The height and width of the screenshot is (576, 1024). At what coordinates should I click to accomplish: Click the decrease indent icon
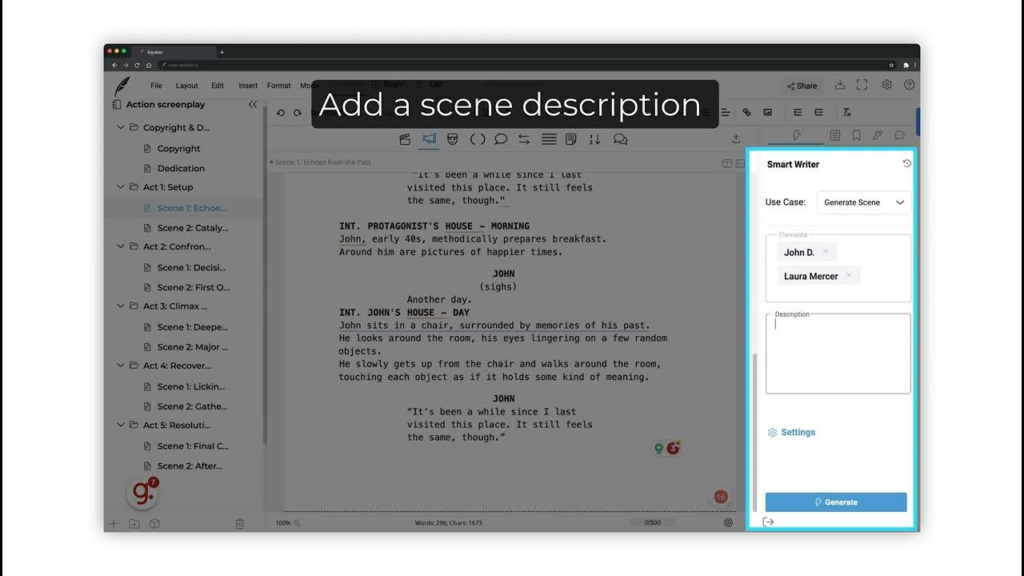pyautogui.click(x=797, y=112)
